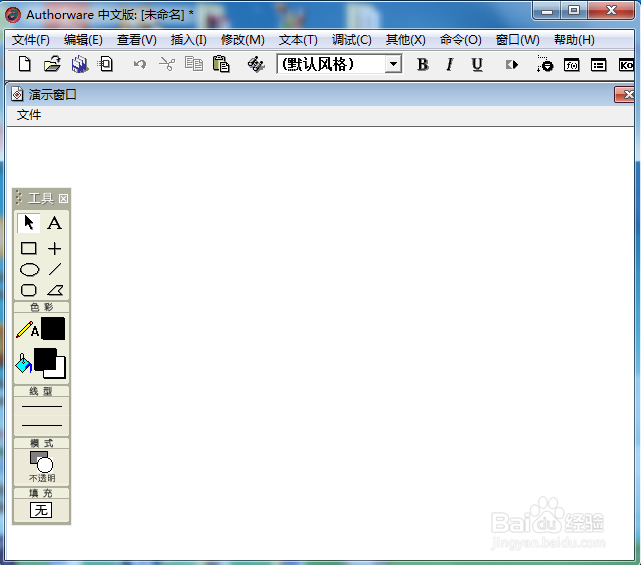Close the Tools palette
This screenshot has width=641, height=565.
point(63,199)
